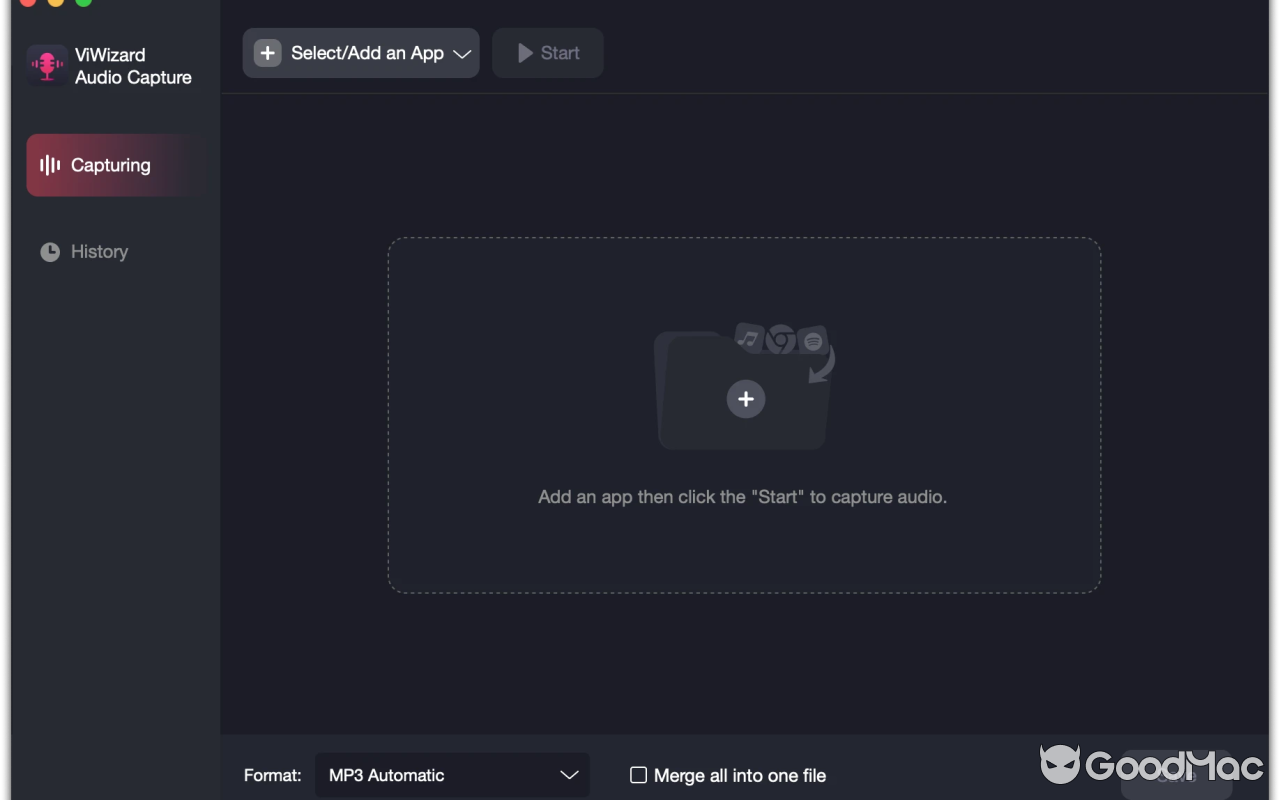Click the plus circle inside the folder graphic
Viewport: 1280px width, 800px height.
(746, 399)
